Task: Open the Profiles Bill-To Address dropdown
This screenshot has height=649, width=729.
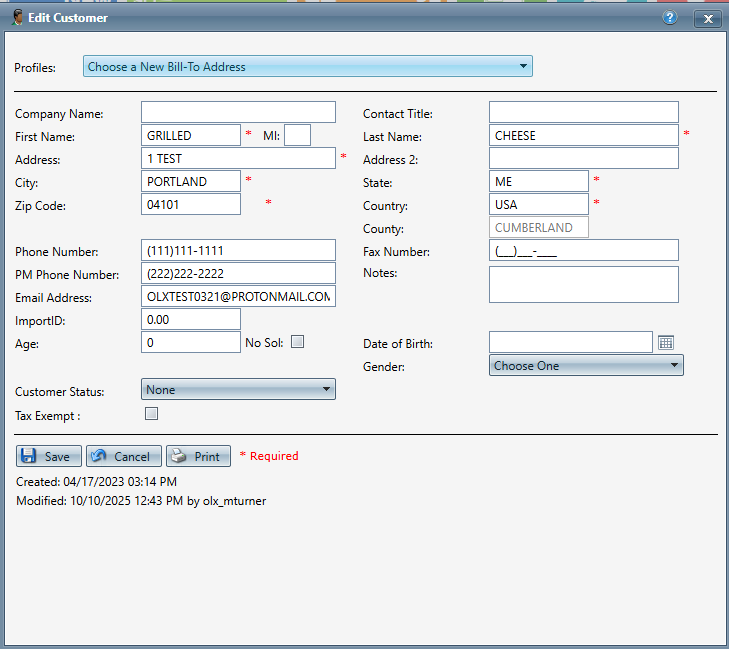Action: tap(307, 67)
